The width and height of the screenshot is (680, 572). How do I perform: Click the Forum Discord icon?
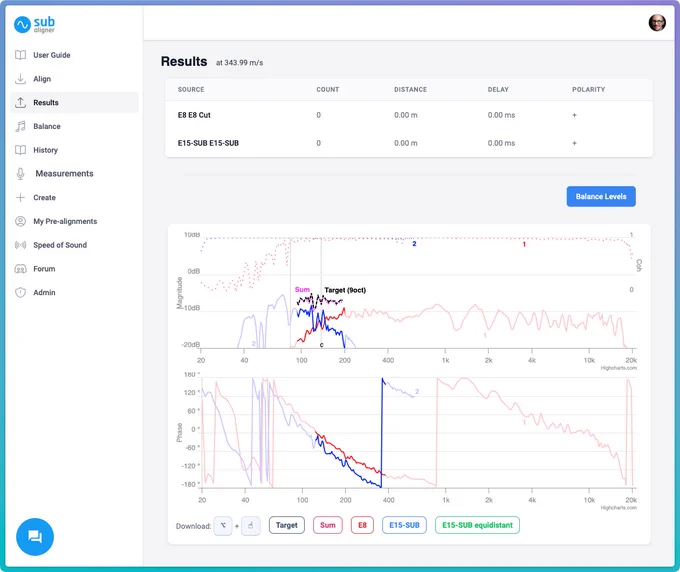point(20,269)
